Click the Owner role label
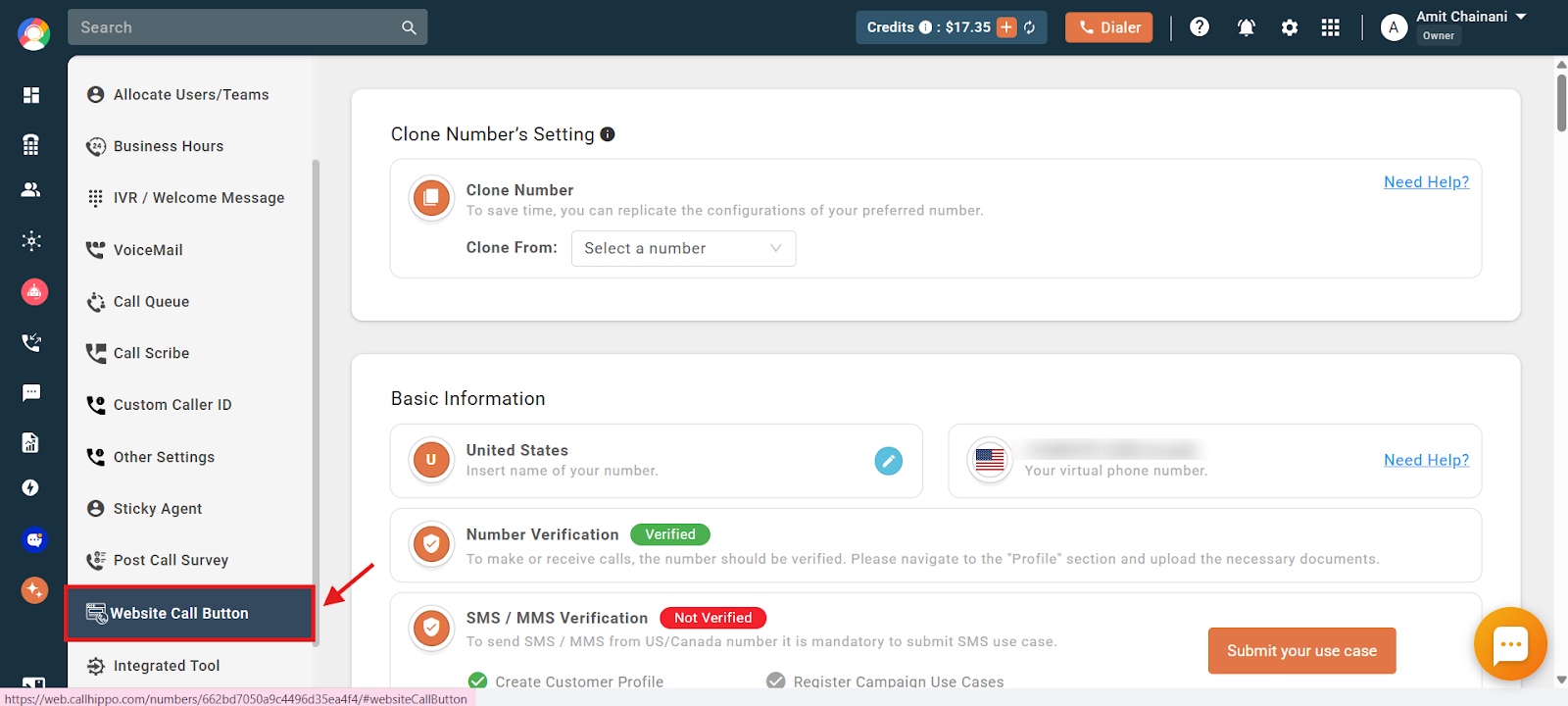1568x706 pixels. pos(1439,35)
